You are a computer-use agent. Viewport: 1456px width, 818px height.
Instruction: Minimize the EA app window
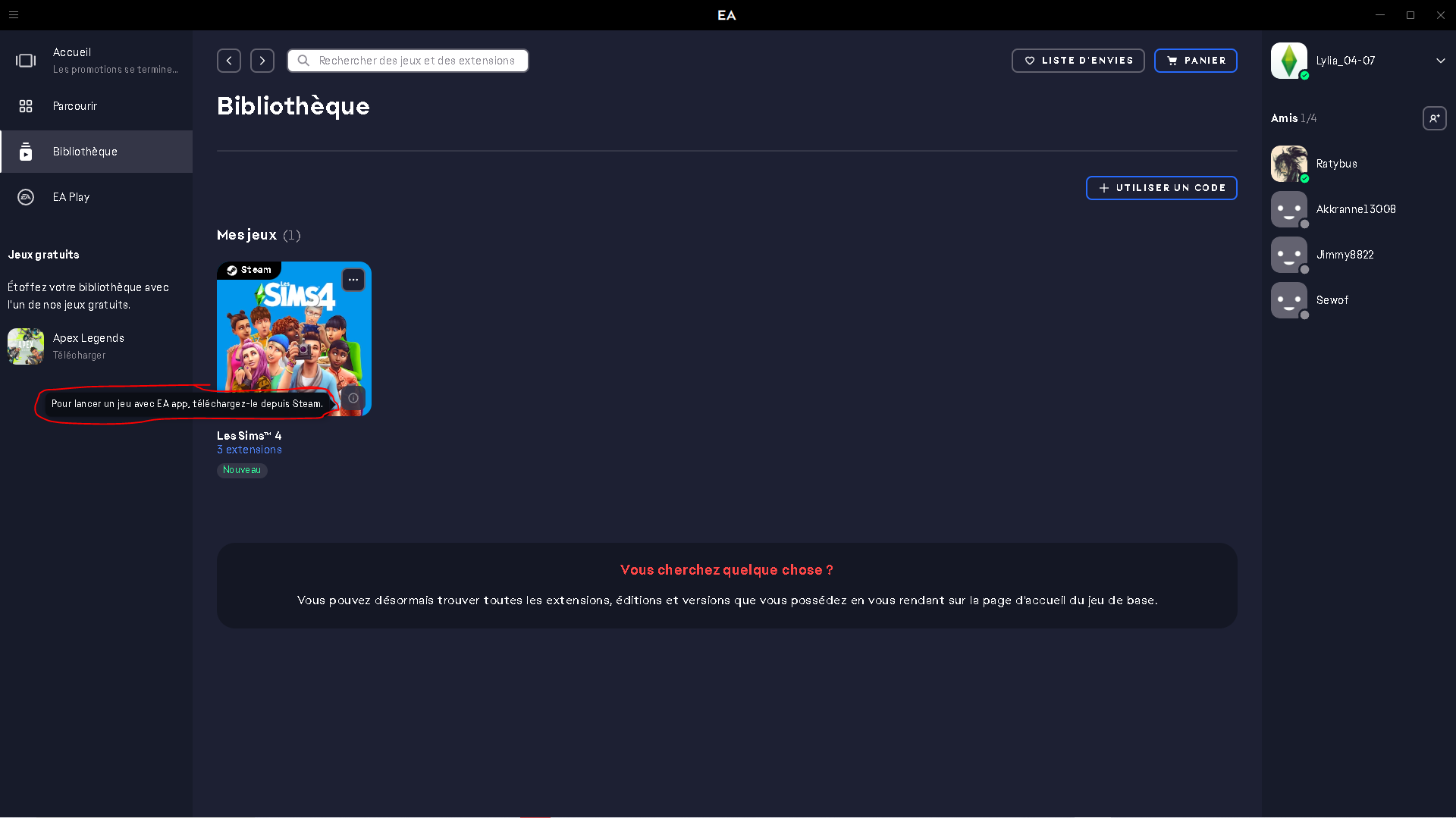(x=1380, y=15)
